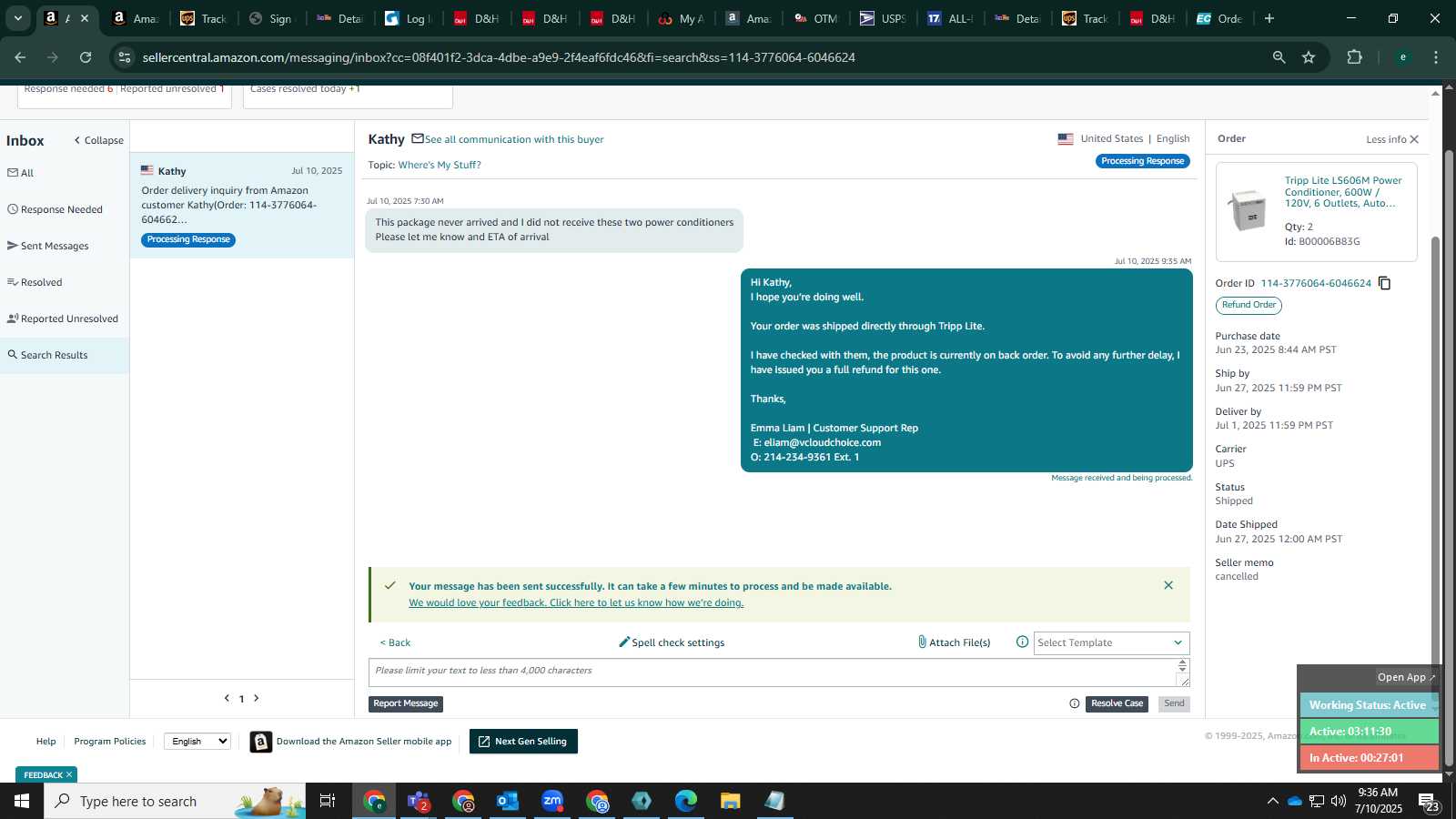Click info icon next to Resolve Case
Screen dimensions: 1456x819
pos(1075,703)
